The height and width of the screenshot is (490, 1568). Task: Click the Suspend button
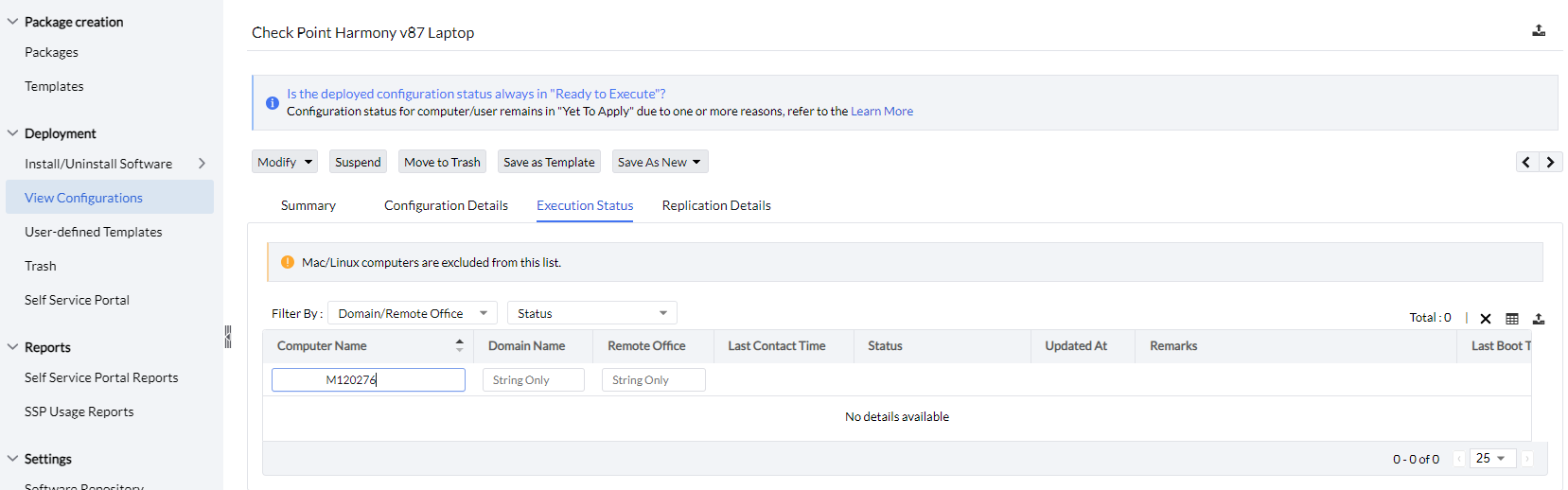pyautogui.click(x=358, y=162)
